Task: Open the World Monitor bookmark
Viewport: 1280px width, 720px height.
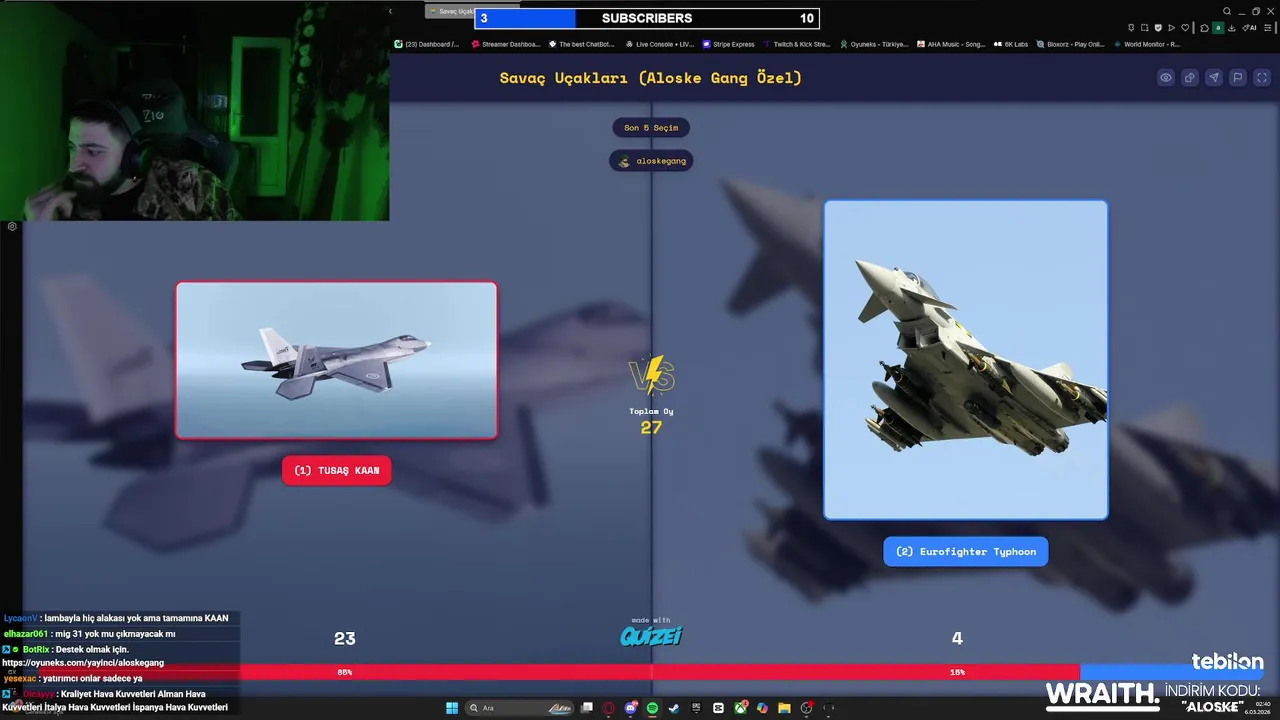Action: coord(1147,44)
